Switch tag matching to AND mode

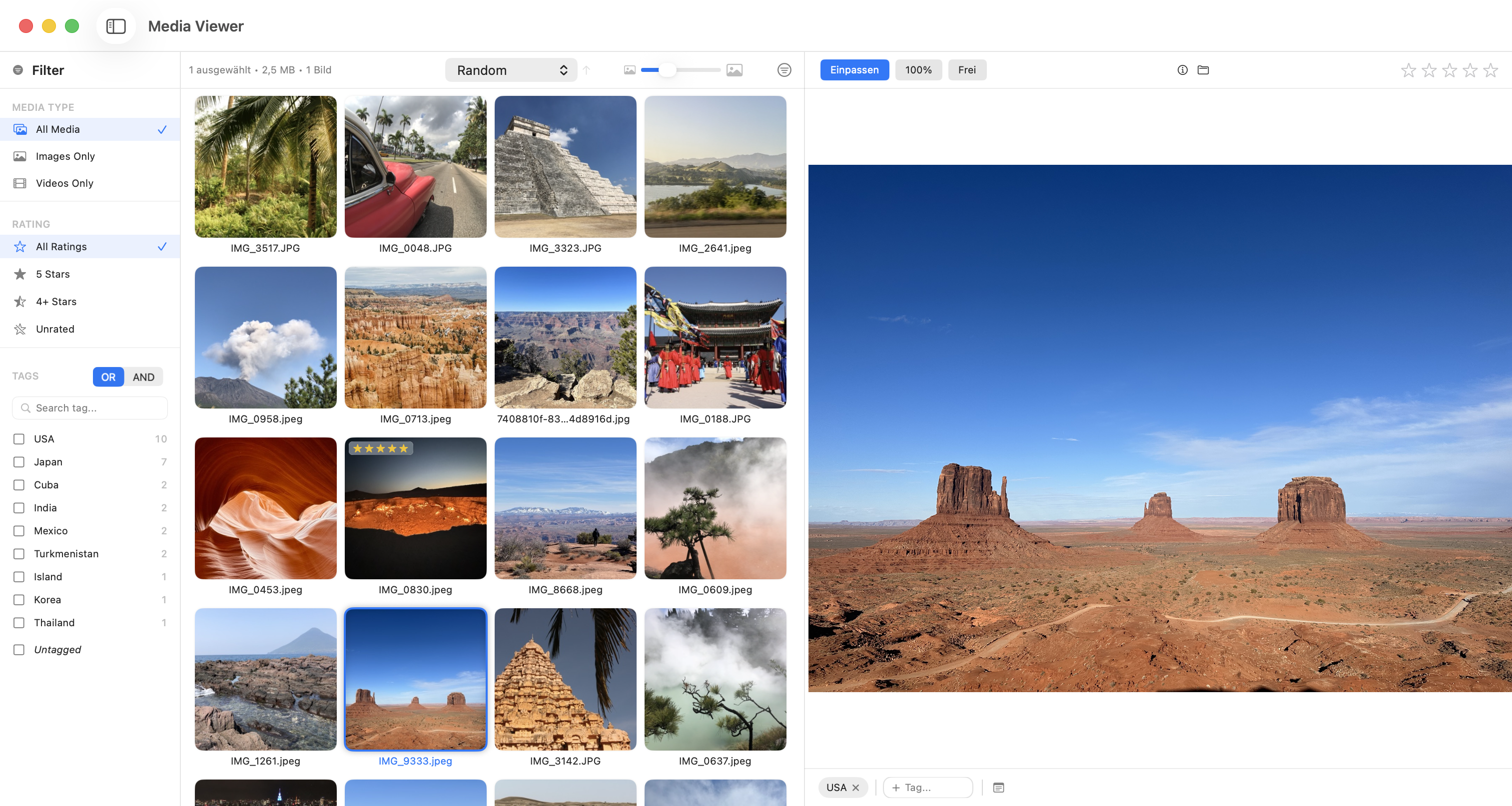[x=143, y=377]
